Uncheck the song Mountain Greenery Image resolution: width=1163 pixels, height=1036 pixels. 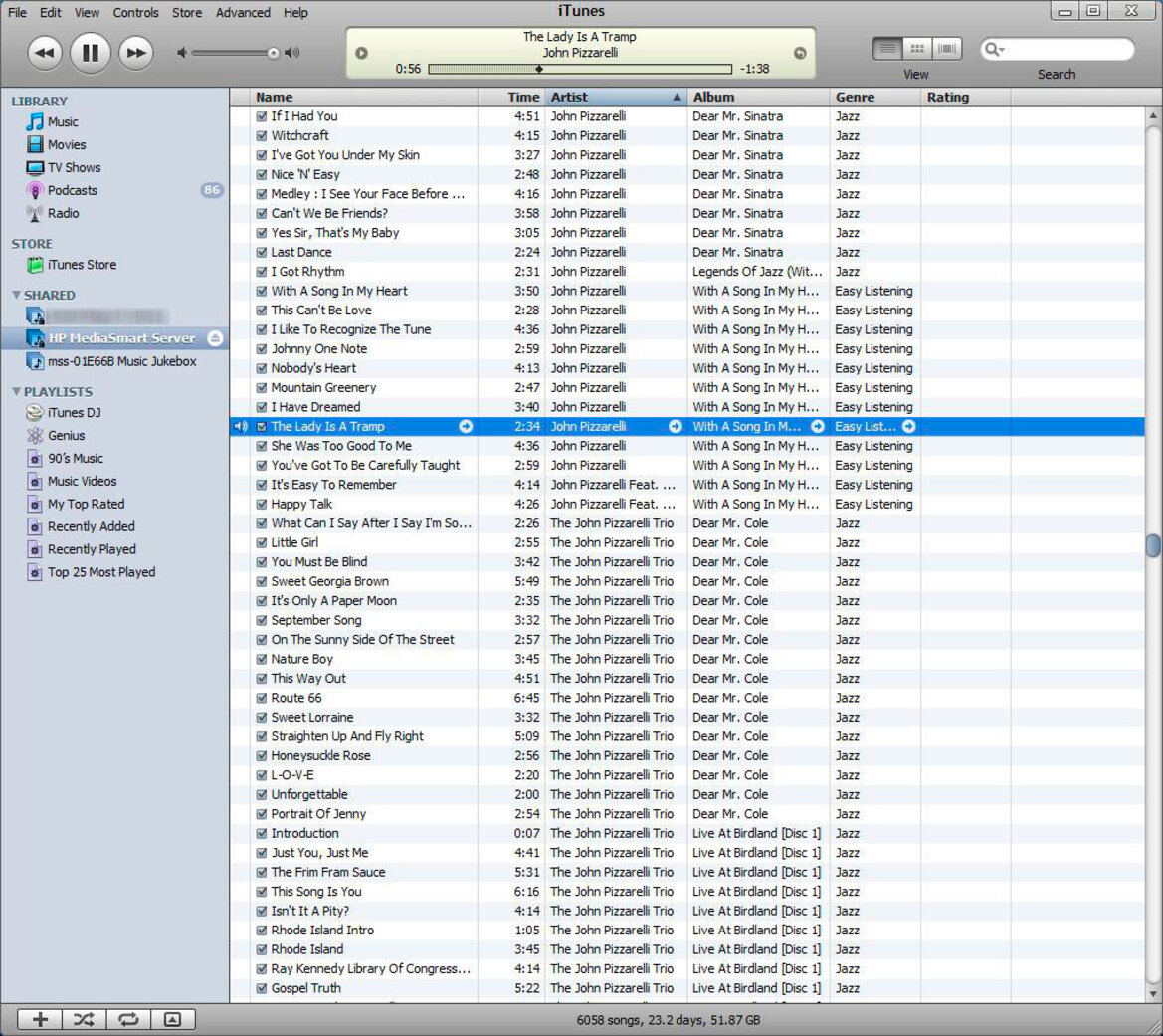[x=261, y=388]
